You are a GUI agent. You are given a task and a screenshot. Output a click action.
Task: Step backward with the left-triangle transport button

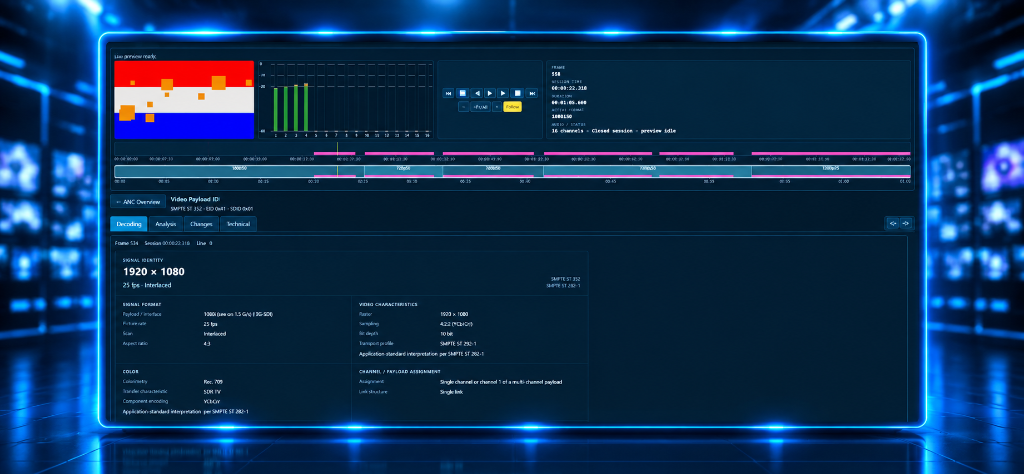477,93
